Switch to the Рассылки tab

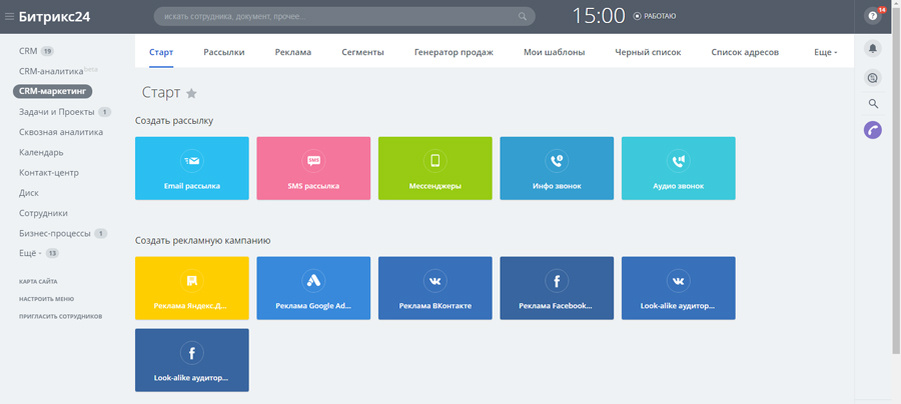pos(224,52)
